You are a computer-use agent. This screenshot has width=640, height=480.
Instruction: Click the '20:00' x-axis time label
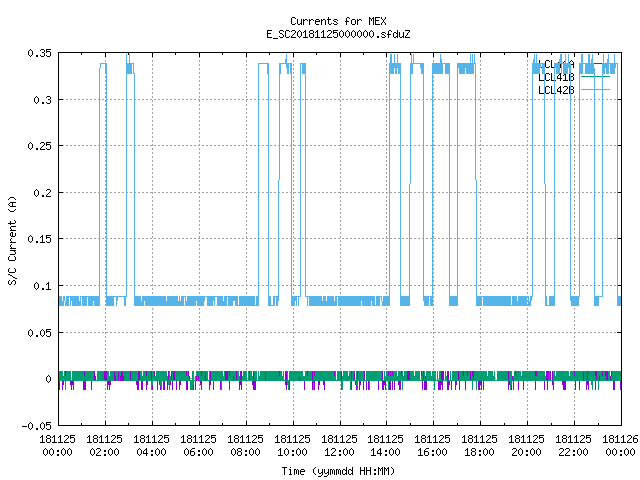(526, 452)
